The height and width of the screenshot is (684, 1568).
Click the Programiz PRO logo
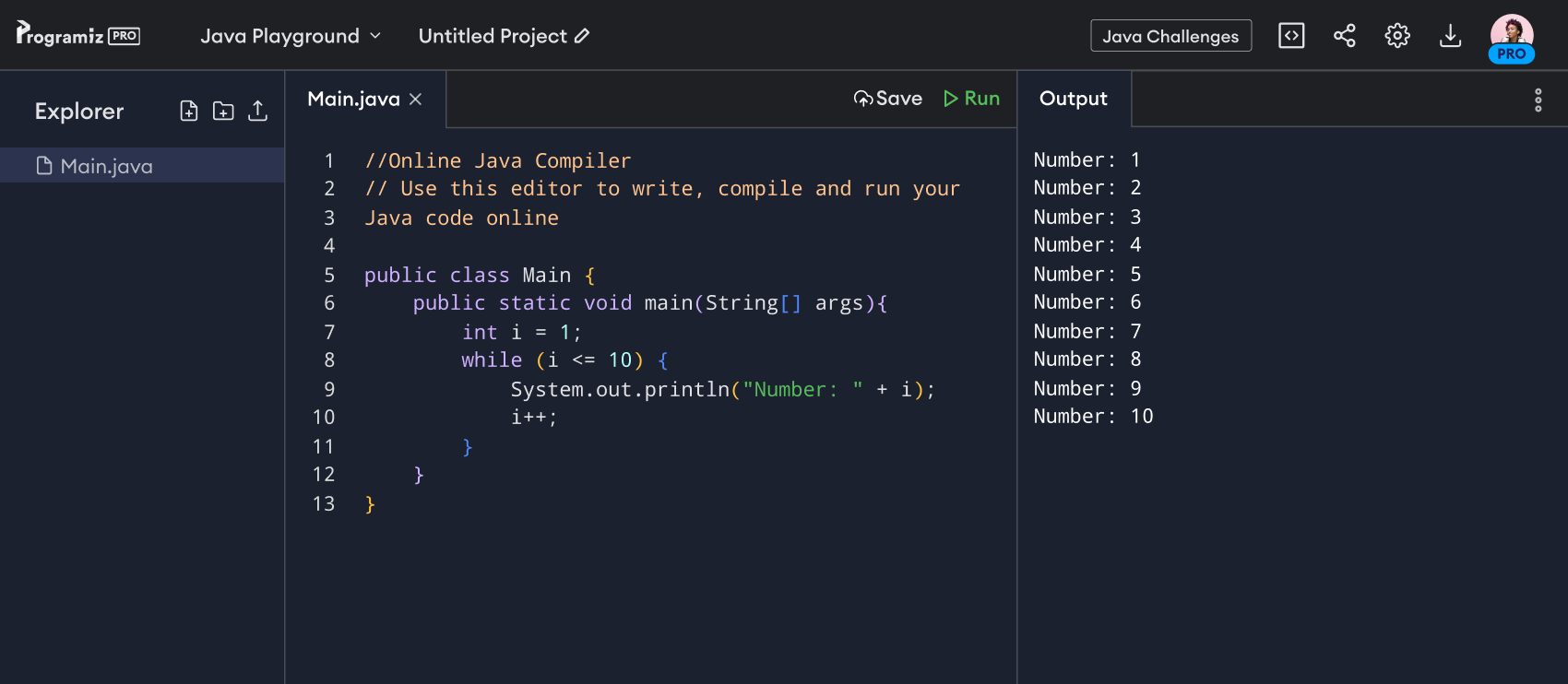pyautogui.click(x=78, y=35)
